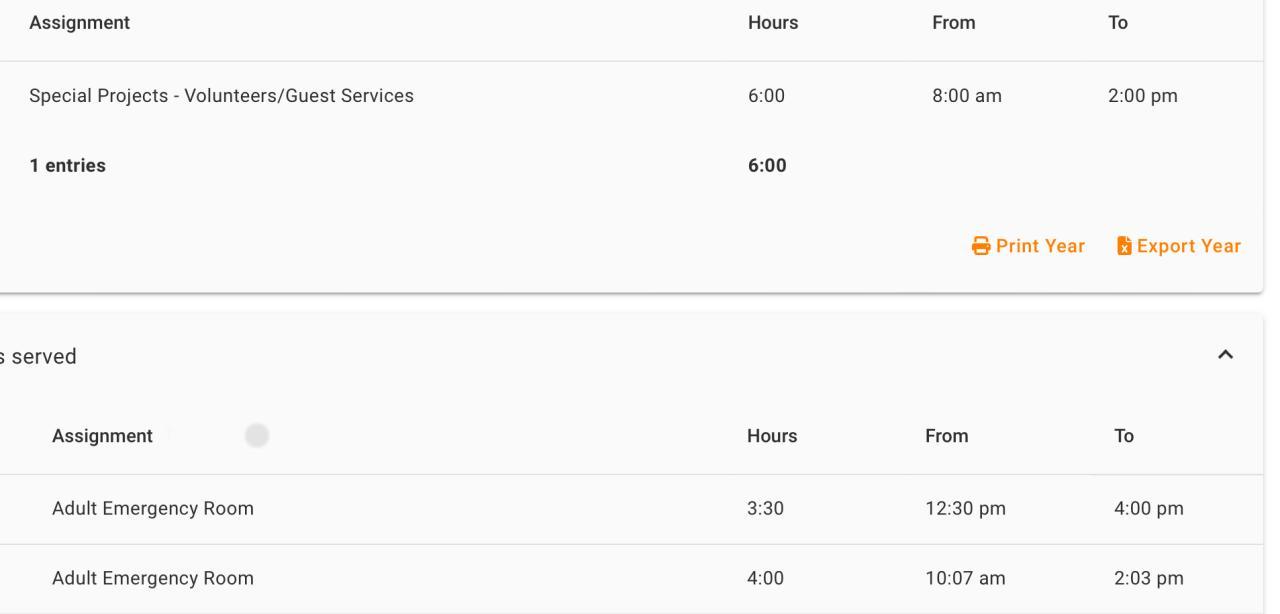Sort by Assignment header above Special Projects row
This screenshot has height=614, width=1280.
pyautogui.click(x=79, y=23)
